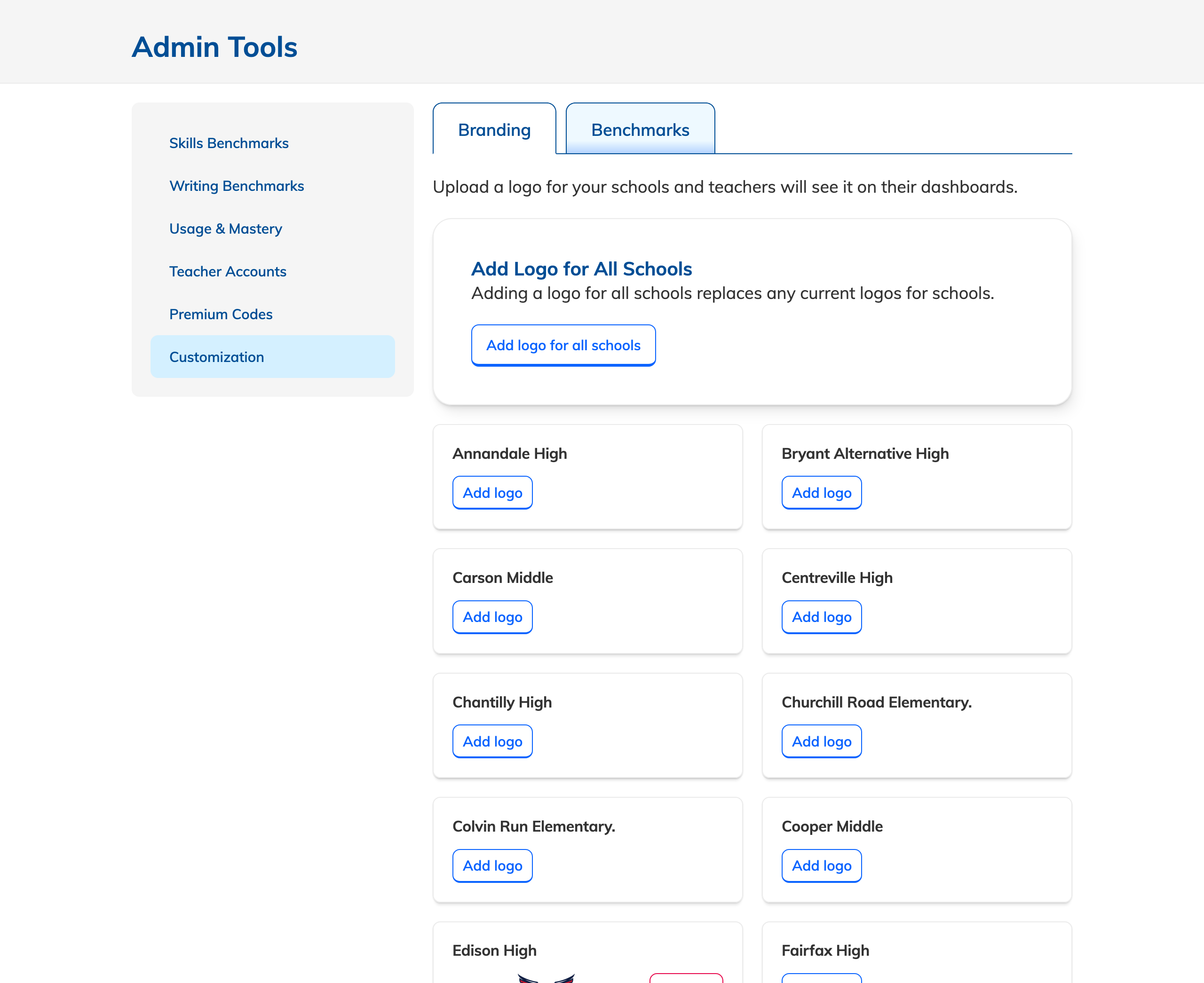Add logo for Annandale High
The image size is (1204, 983).
[492, 493]
